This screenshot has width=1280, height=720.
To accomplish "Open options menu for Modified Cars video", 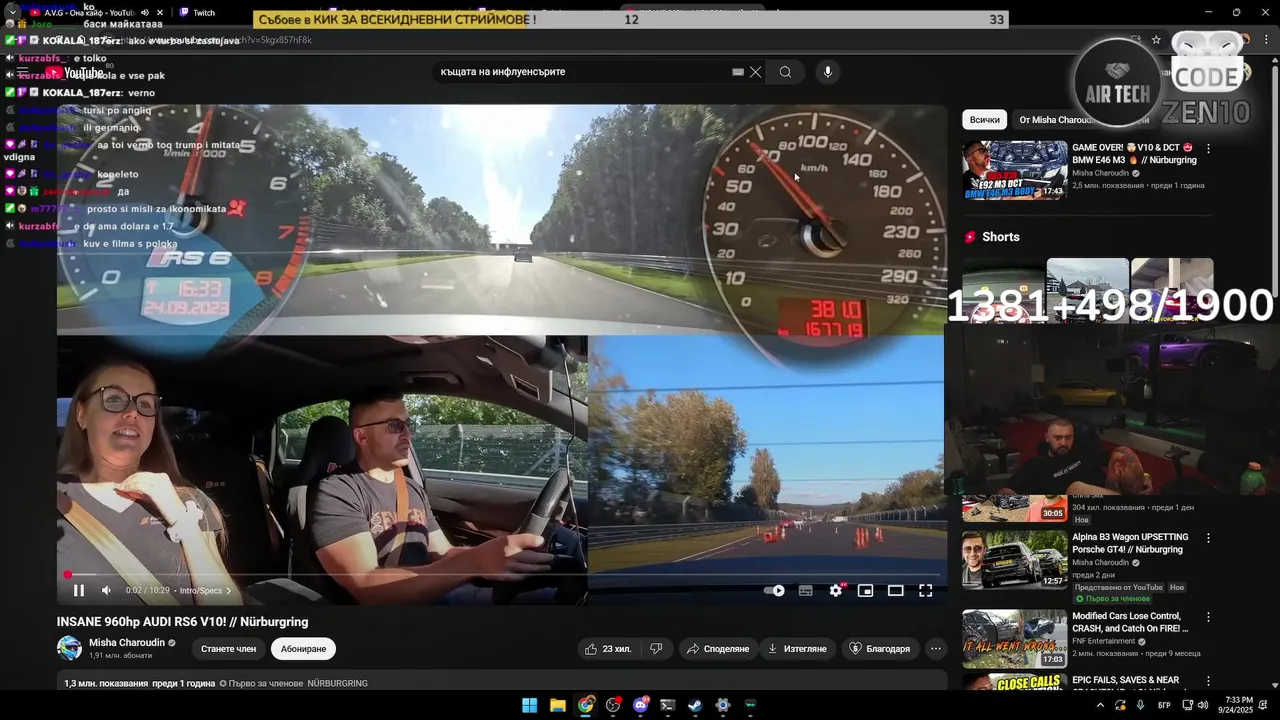I will [1208, 617].
